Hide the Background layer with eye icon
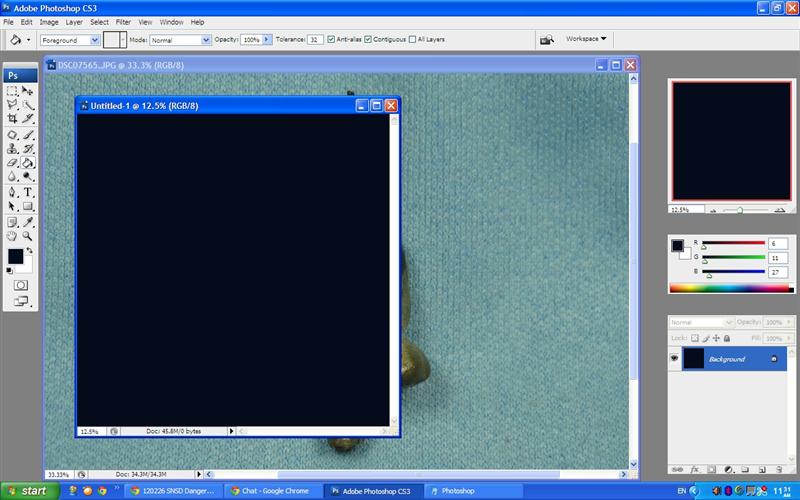Screen dimensions: 800x500 coord(674,359)
